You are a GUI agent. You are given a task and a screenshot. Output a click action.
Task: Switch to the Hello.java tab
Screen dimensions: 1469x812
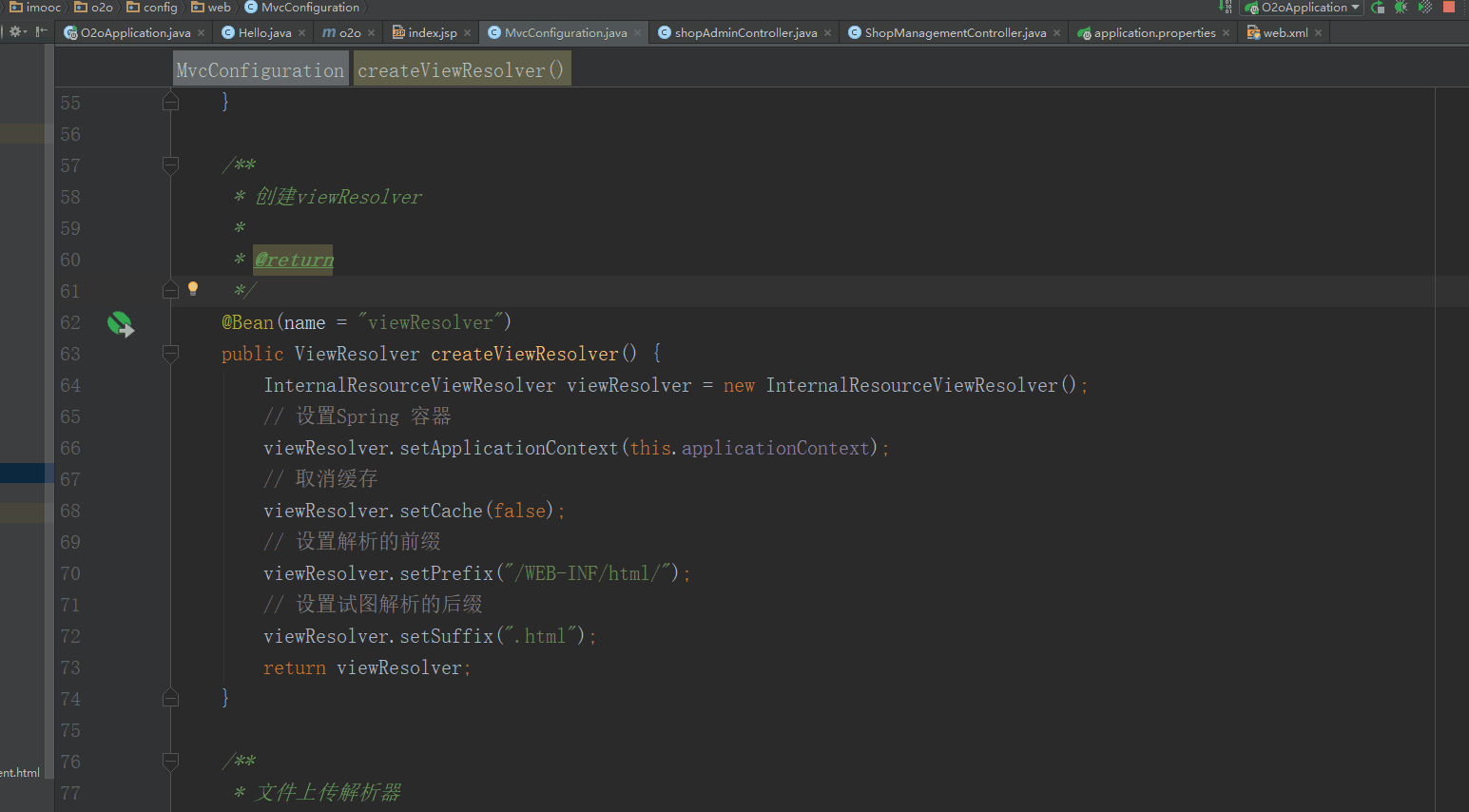(264, 32)
